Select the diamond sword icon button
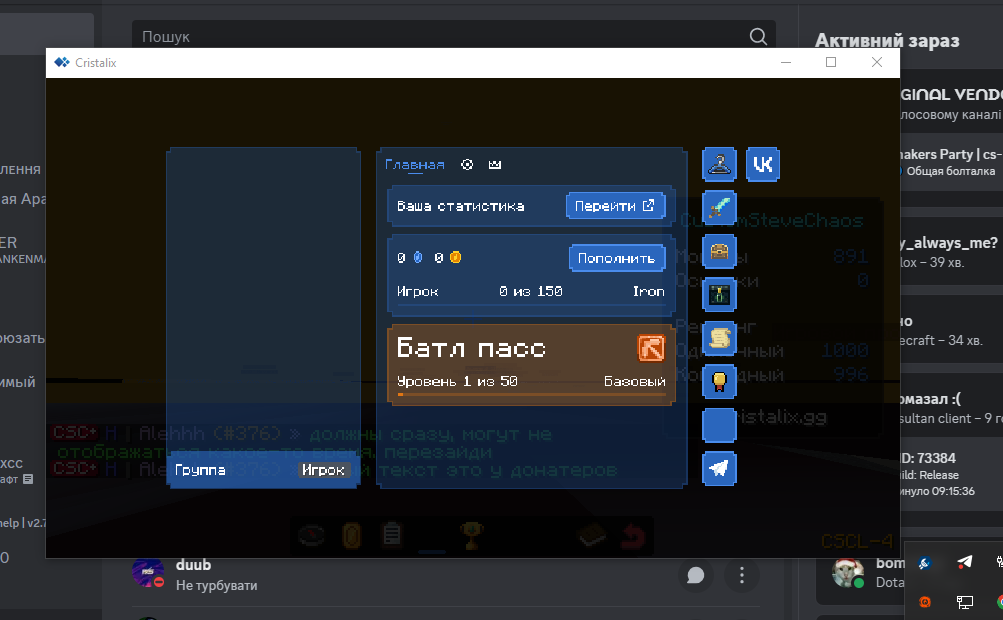The width and height of the screenshot is (1003, 620). pos(719,208)
